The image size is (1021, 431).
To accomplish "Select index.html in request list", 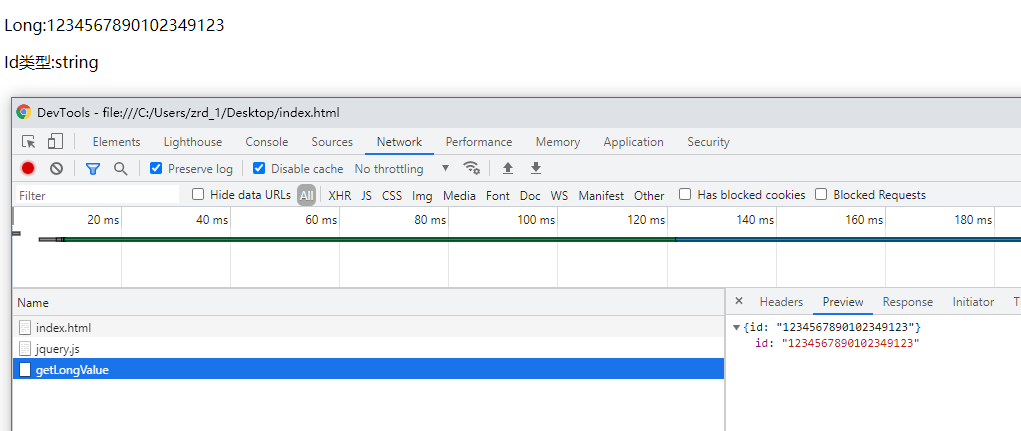I will click(63, 328).
